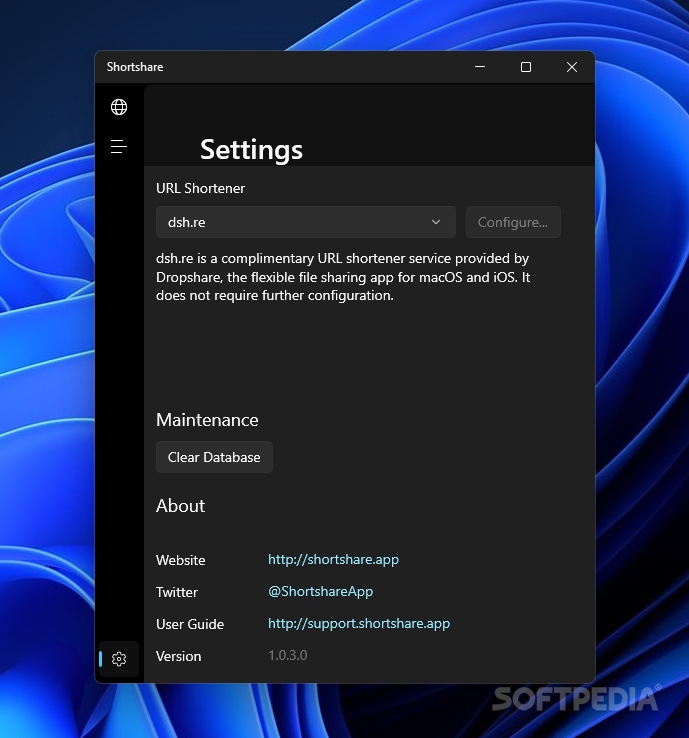Maximize the Shortshare window
The image size is (689, 738).
(x=526, y=67)
